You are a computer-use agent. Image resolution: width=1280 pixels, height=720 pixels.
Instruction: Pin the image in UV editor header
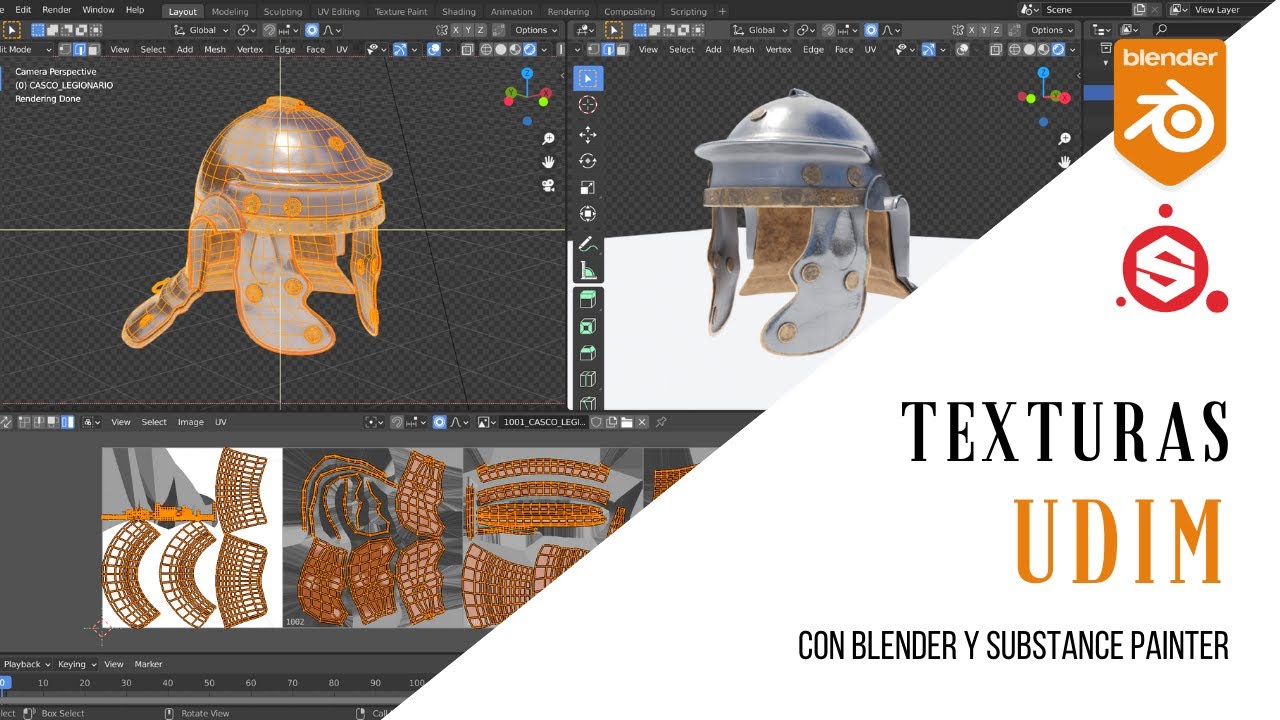pos(661,422)
